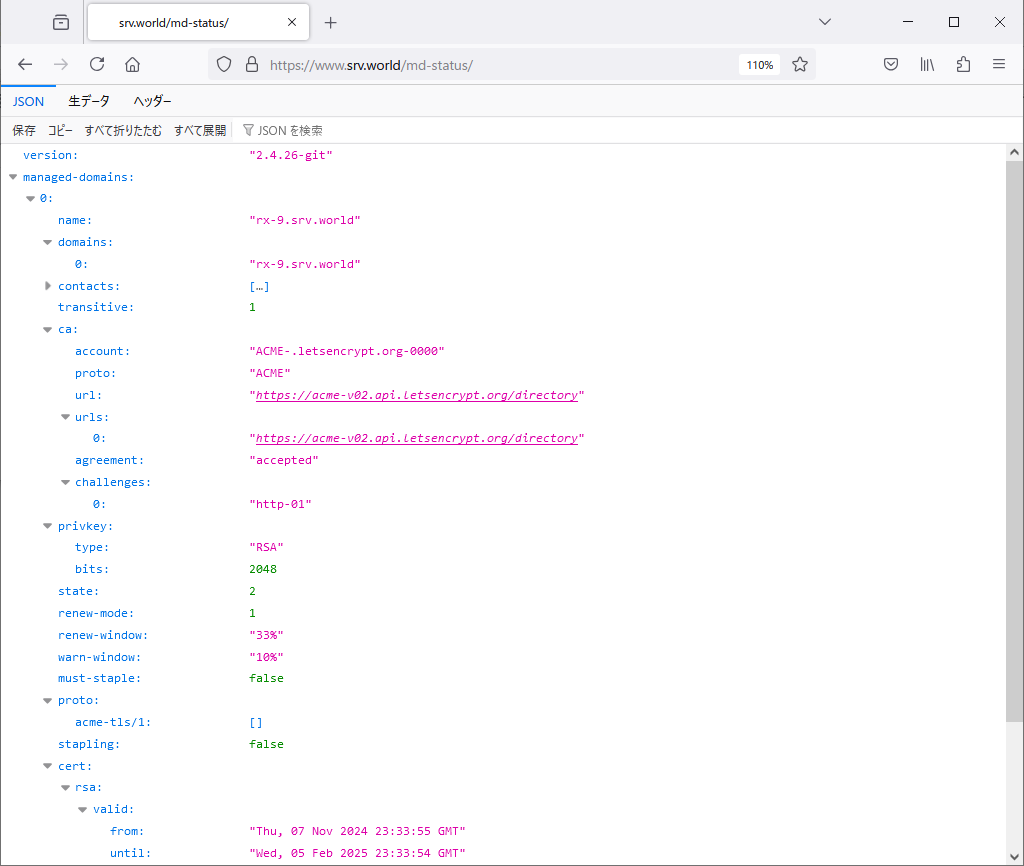
Task: Go to the Home page icon
Action: click(132, 64)
